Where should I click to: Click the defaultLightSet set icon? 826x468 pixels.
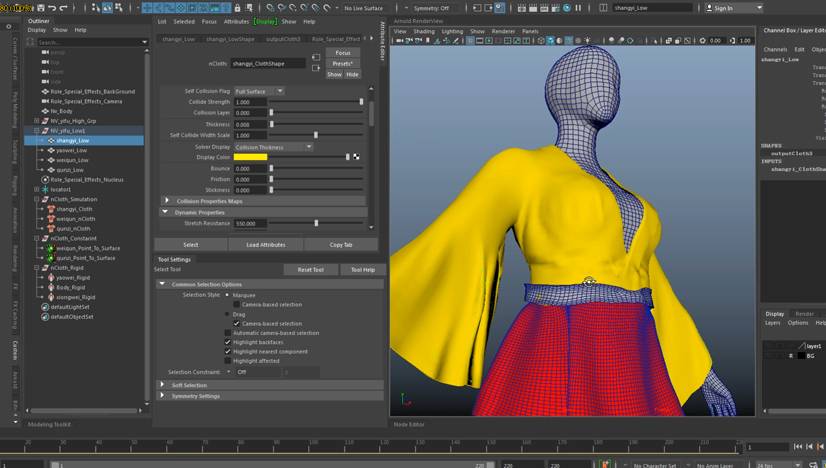point(45,307)
